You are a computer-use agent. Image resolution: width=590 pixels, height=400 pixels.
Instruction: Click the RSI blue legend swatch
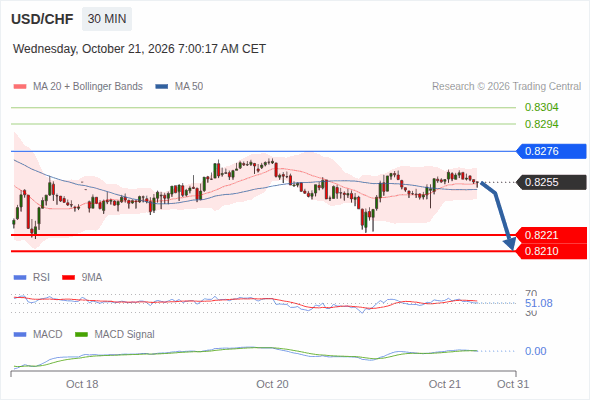pos(20,278)
